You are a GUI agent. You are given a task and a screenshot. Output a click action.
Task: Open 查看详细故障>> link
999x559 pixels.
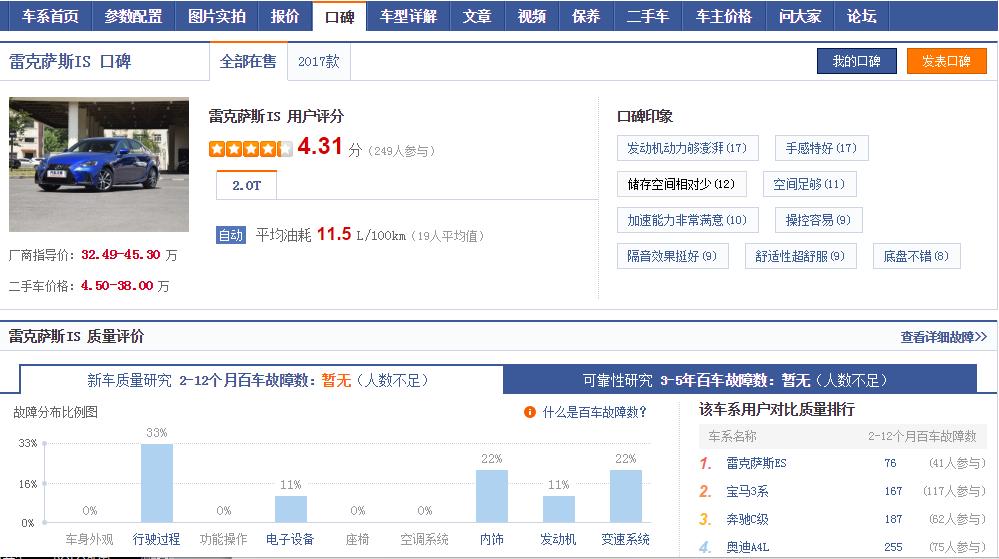click(x=944, y=337)
